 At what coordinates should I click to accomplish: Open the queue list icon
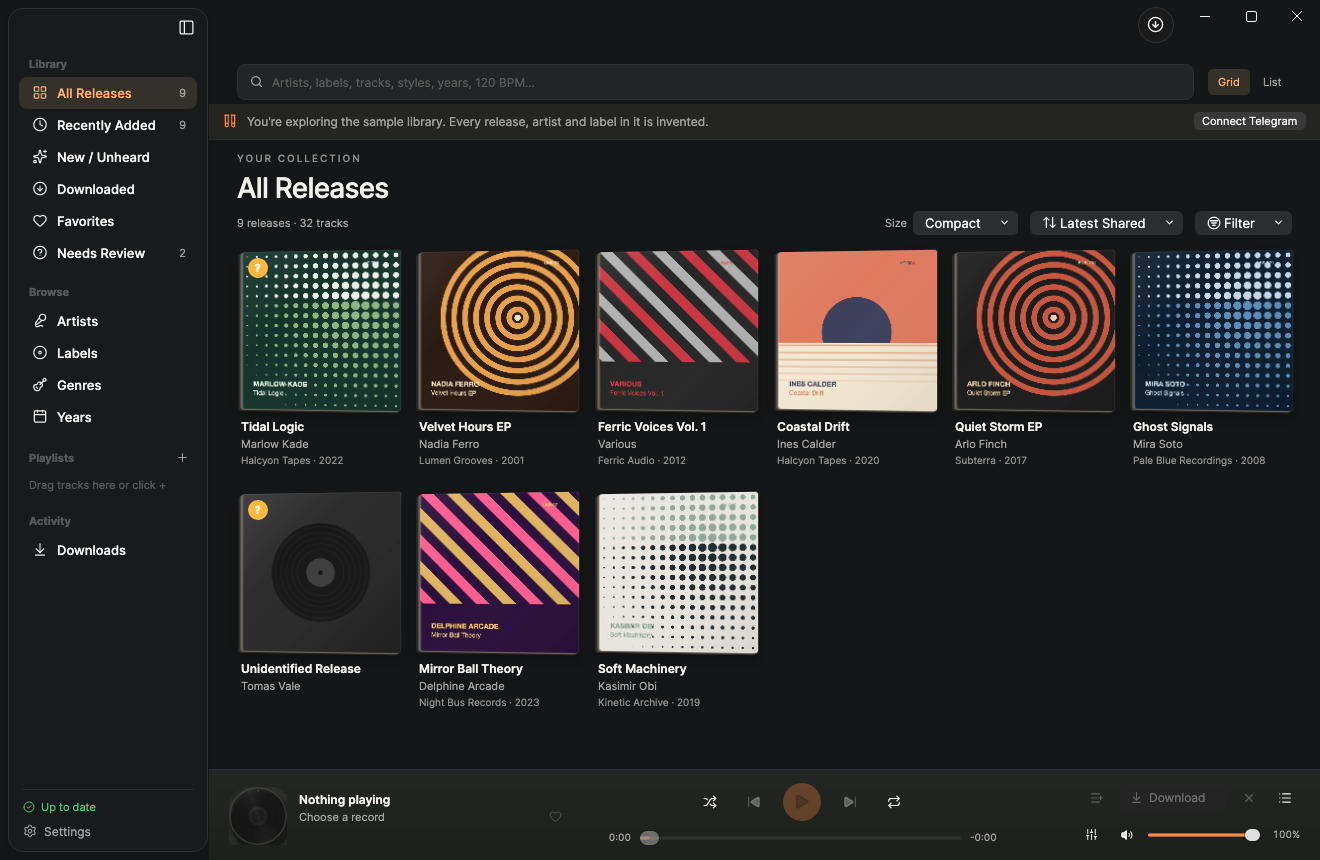[x=1286, y=798]
